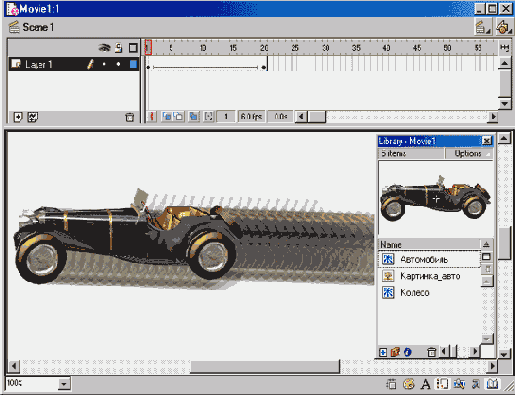
Task: Open the zoom percentage dropdown
Action: click(x=64, y=384)
